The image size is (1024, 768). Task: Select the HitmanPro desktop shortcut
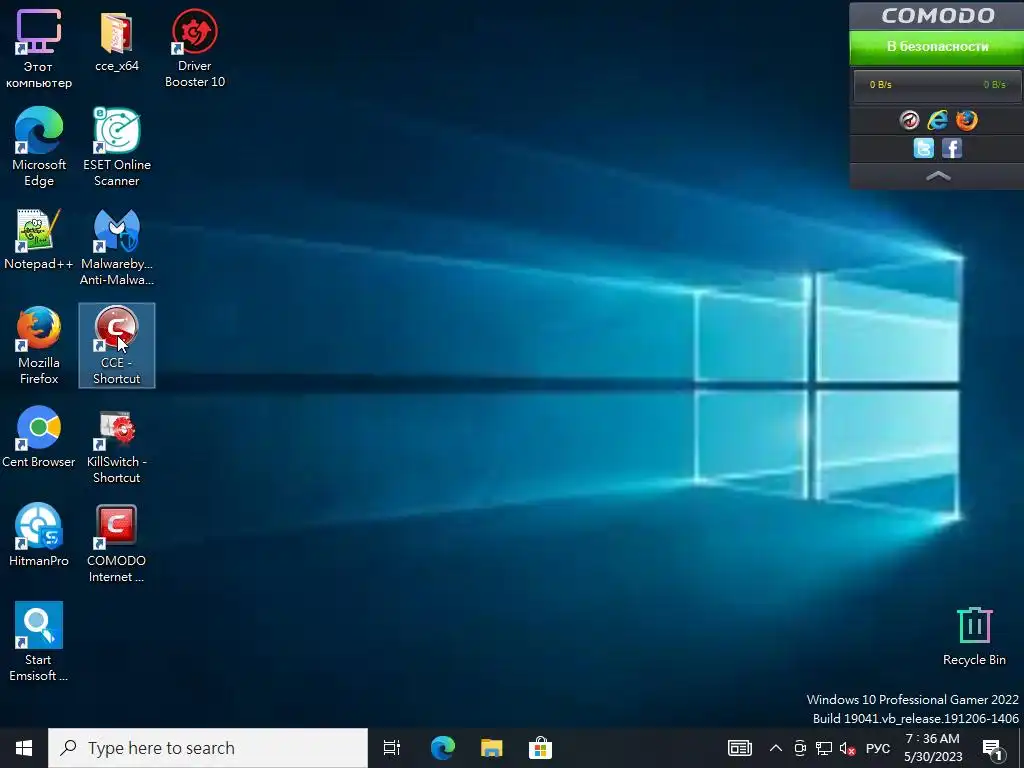(39, 536)
